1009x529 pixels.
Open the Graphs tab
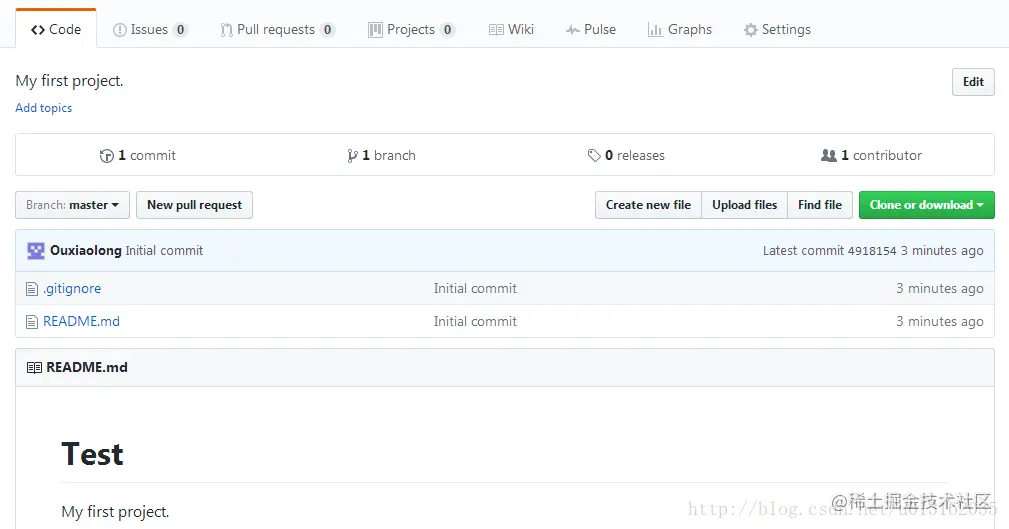pyautogui.click(x=680, y=30)
